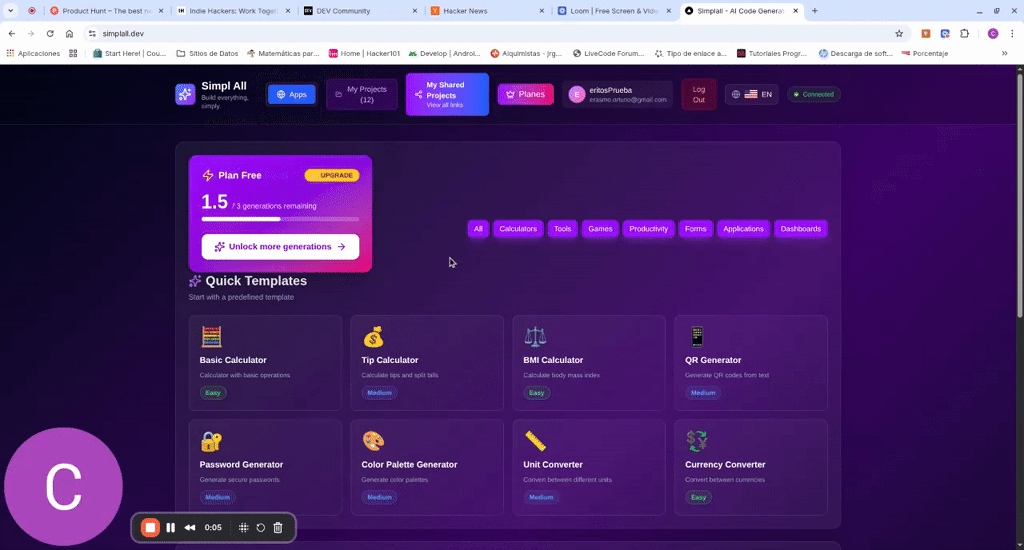
Task: Click the Currency Converter Easy badge
Action: (698, 497)
